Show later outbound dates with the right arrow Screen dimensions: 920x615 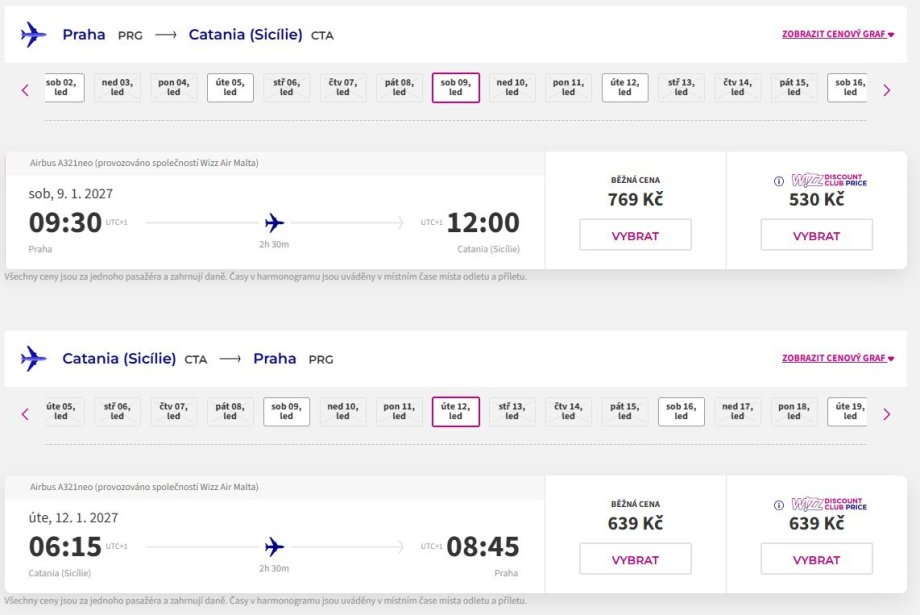886,90
